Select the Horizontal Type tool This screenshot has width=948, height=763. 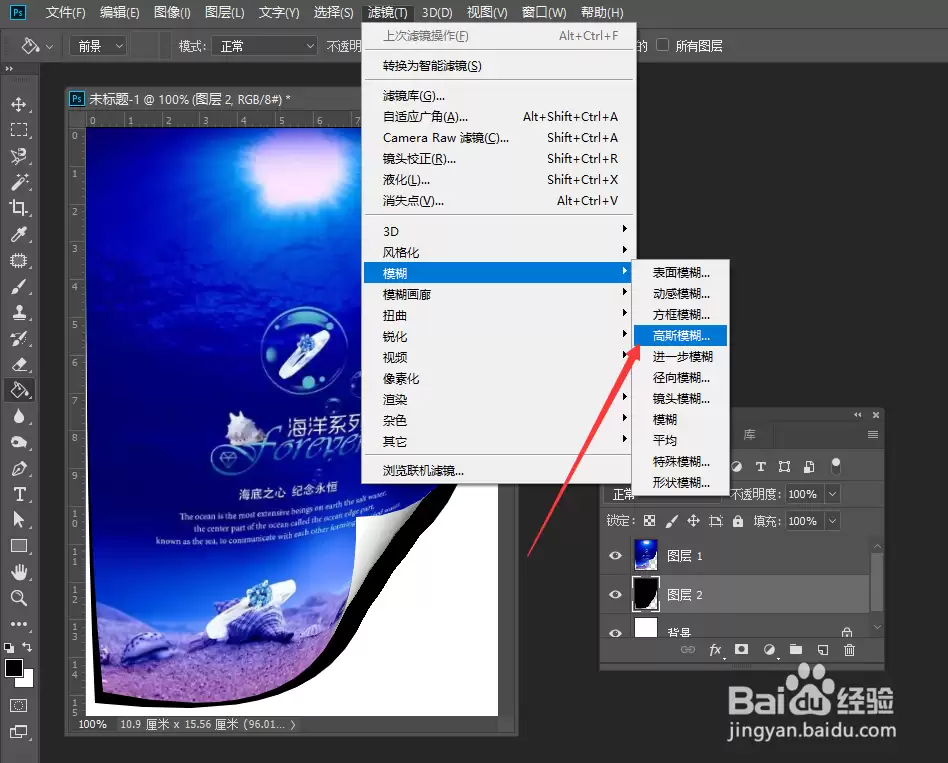click(19, 495)
